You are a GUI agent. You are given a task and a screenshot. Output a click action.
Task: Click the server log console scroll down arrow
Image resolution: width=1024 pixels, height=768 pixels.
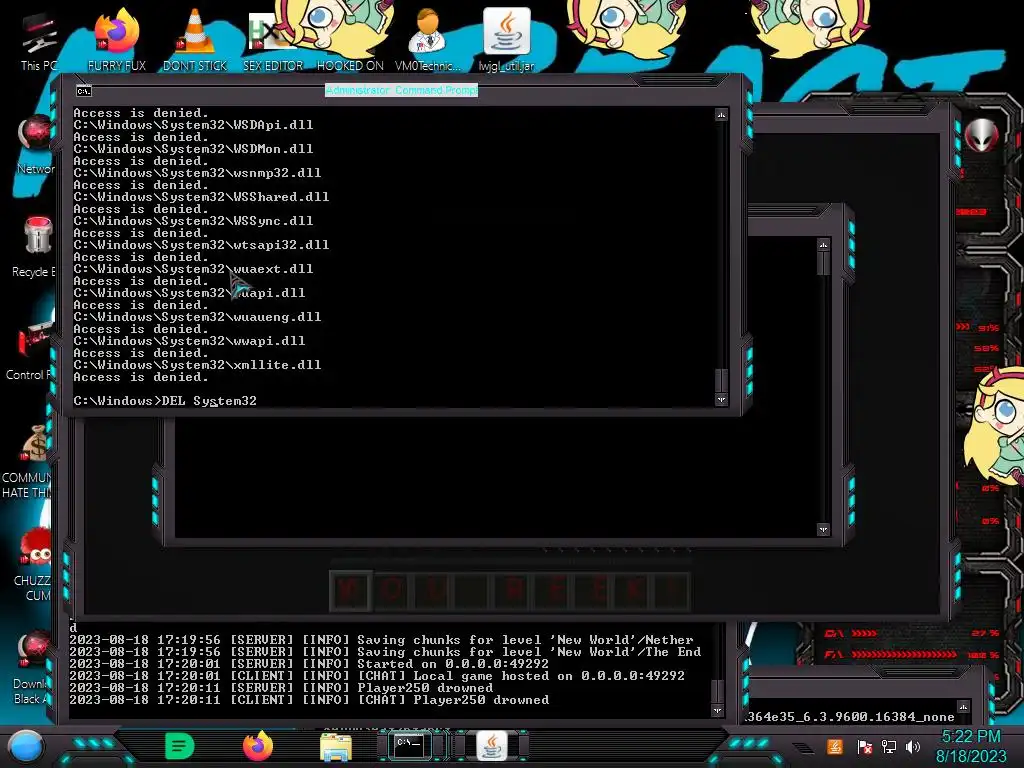click(x=717, y=711)
